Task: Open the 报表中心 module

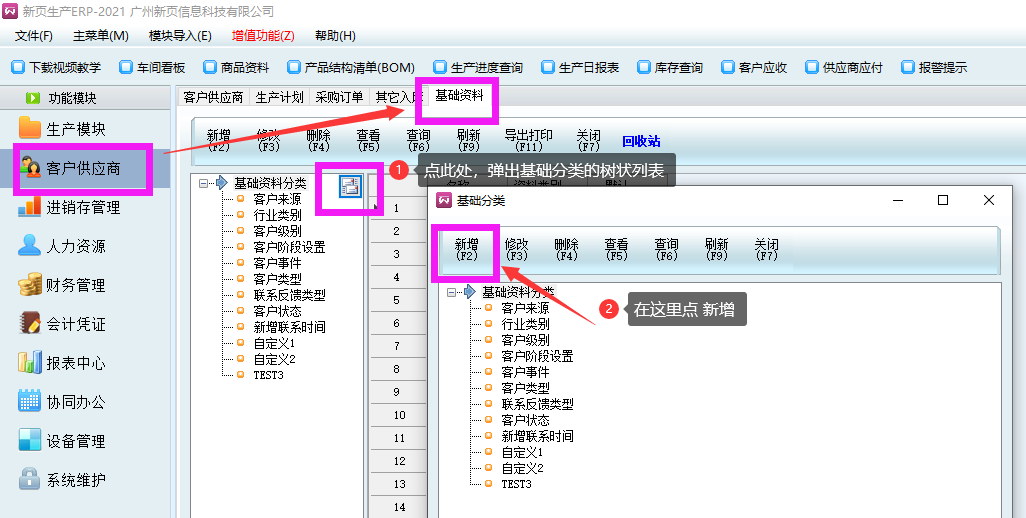Action: [x=30, y=363]
